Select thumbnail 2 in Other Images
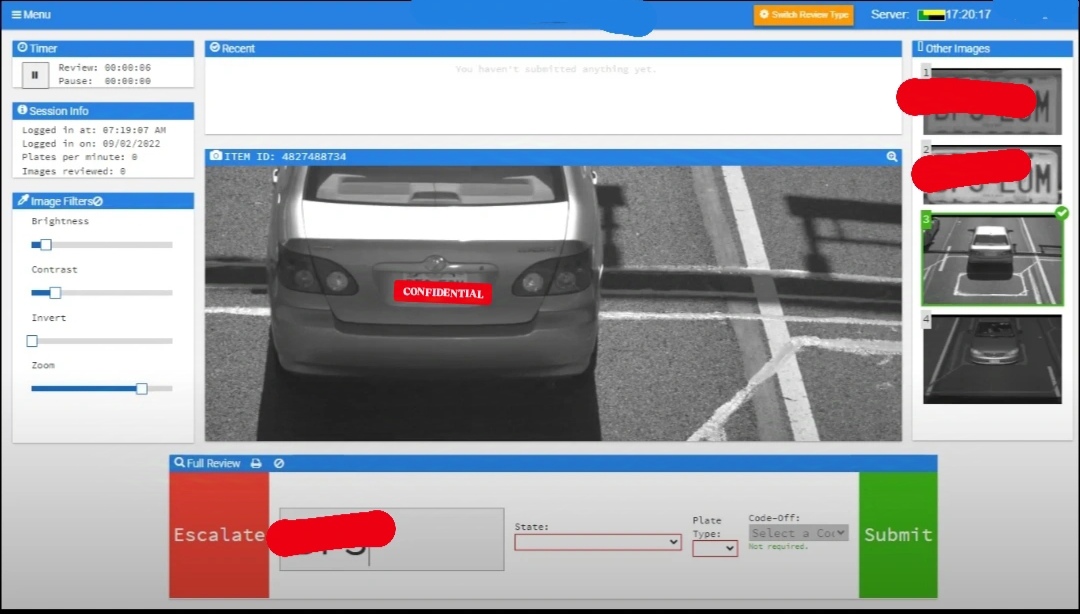This screenshot has height=614, width=1080. (992, 174)
